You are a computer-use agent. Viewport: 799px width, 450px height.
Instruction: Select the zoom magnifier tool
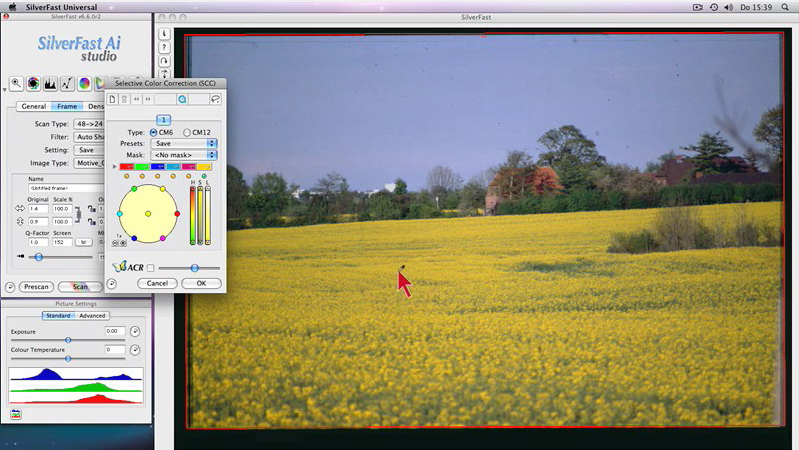[17, 84]
